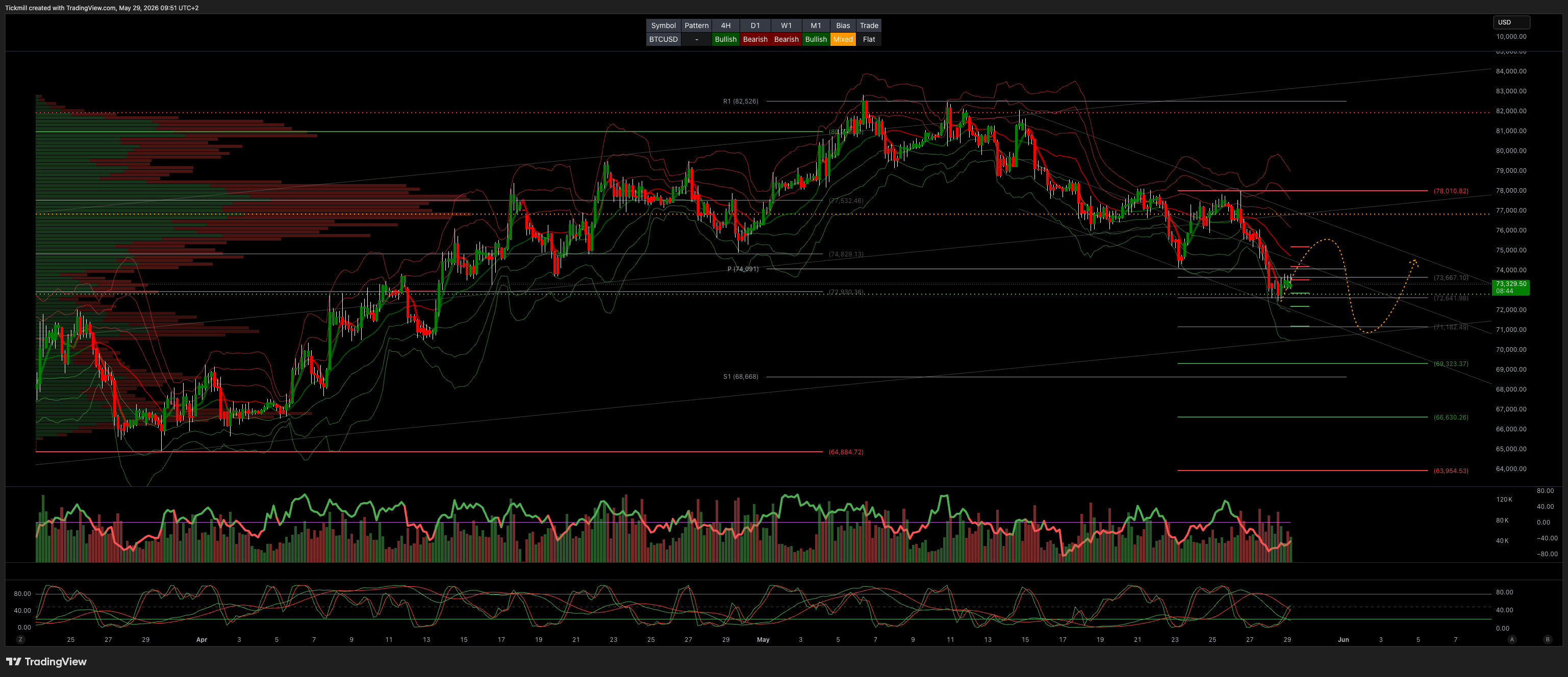
Task: Open the USD currency selector
Action: 1511,22
